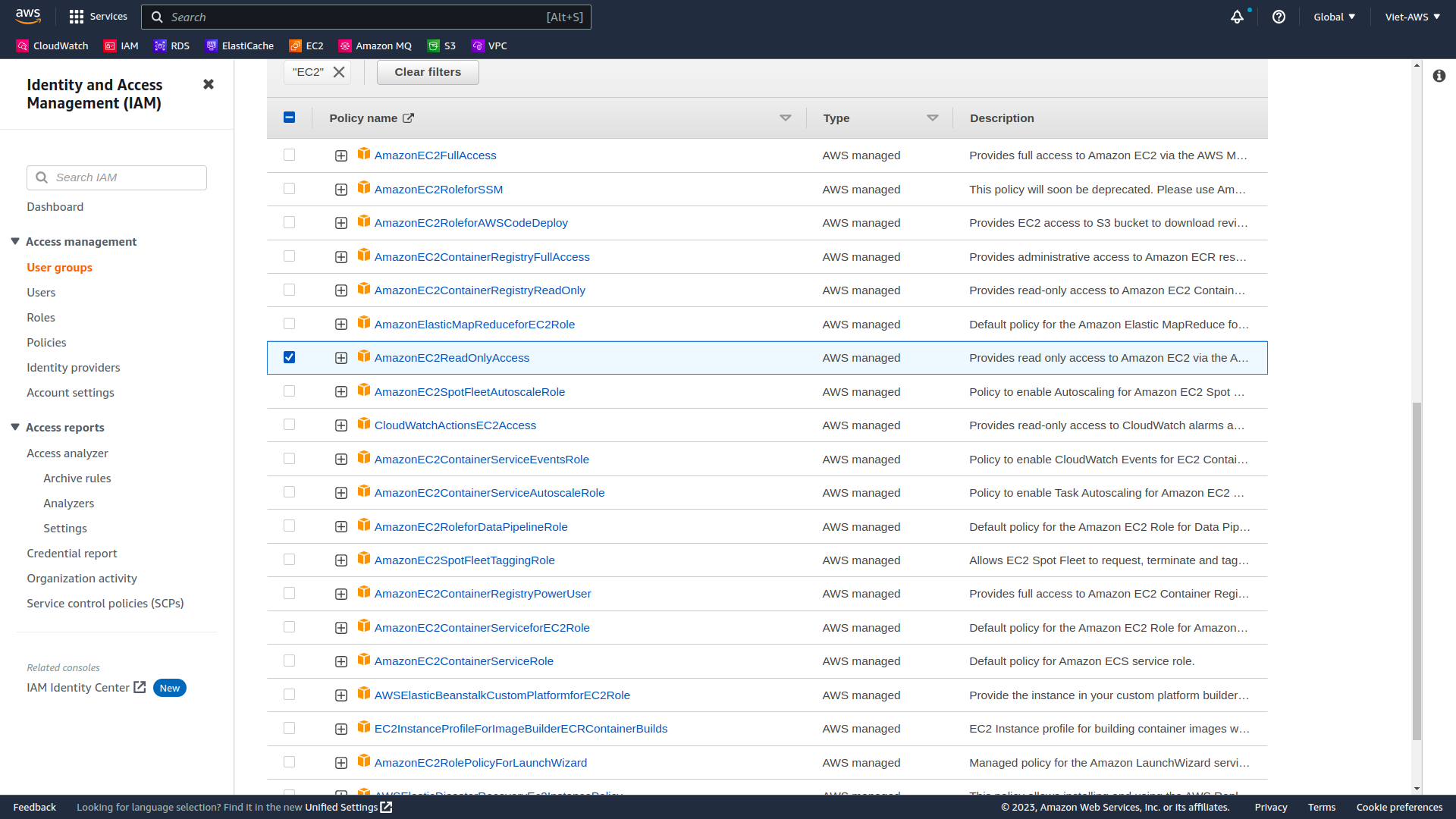Click the Feedback link in footer
The image size is (1456, 819).
pyautogui.click(x=35, y=807)
